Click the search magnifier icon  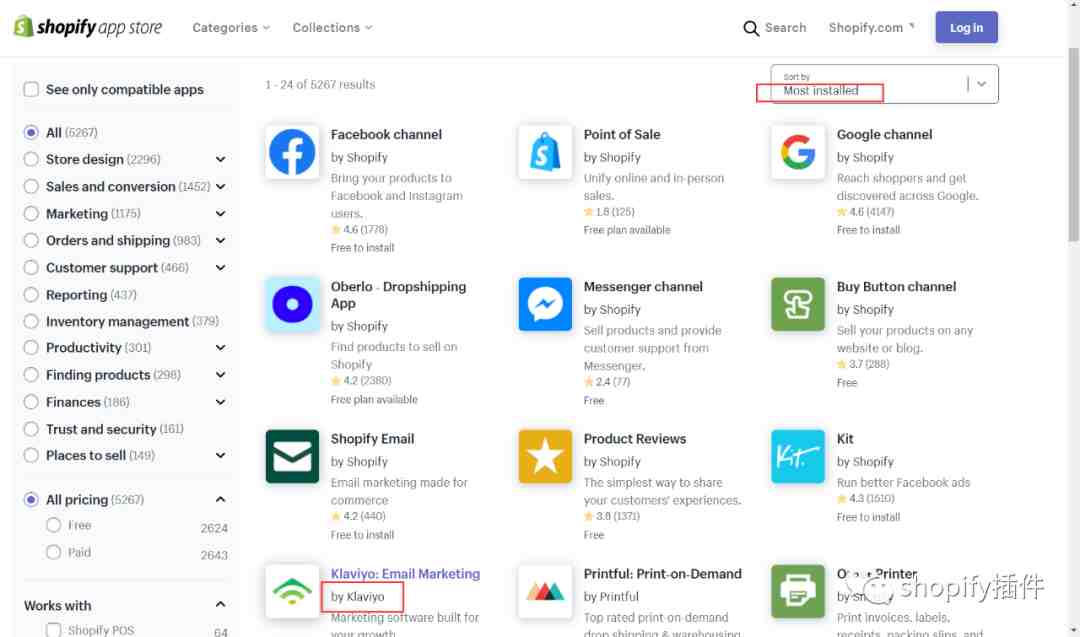[x=751, y=28]
